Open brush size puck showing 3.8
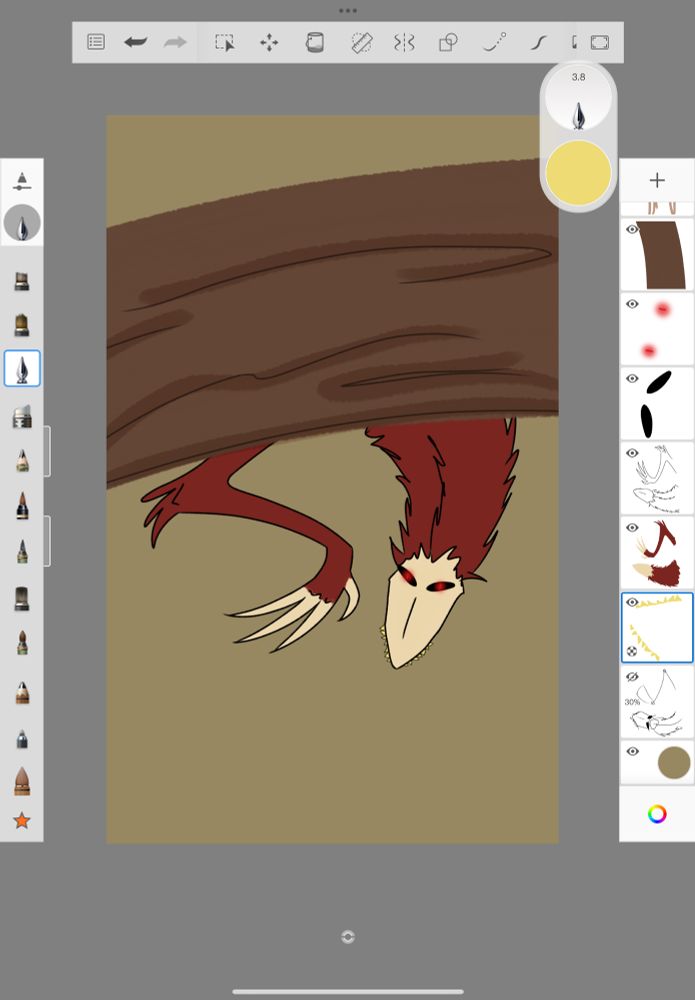This screenshot has width=695, height=1000. 578,99
